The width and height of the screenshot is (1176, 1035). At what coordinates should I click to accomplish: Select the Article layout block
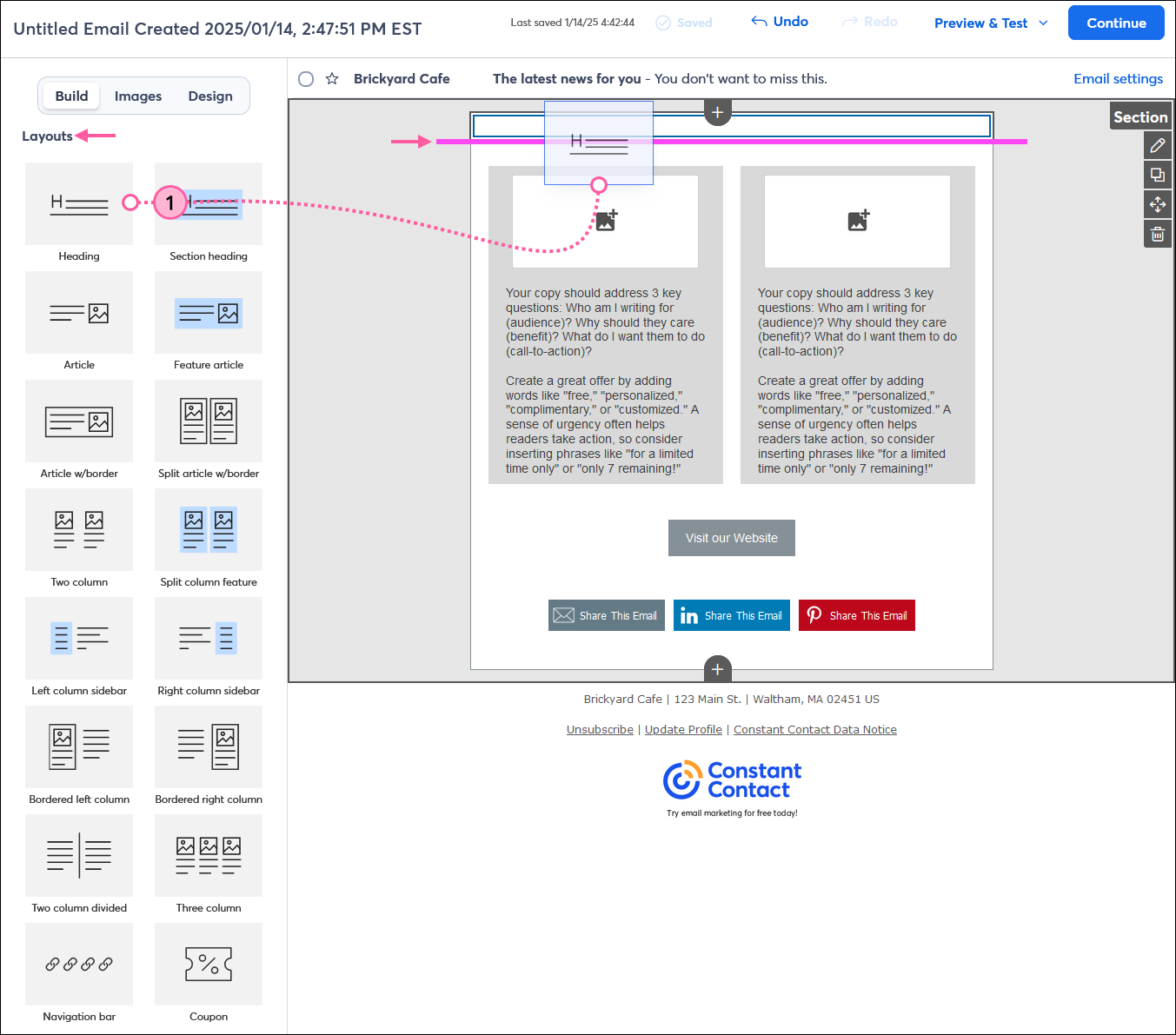pyautogui.click(x=79, y=313)
